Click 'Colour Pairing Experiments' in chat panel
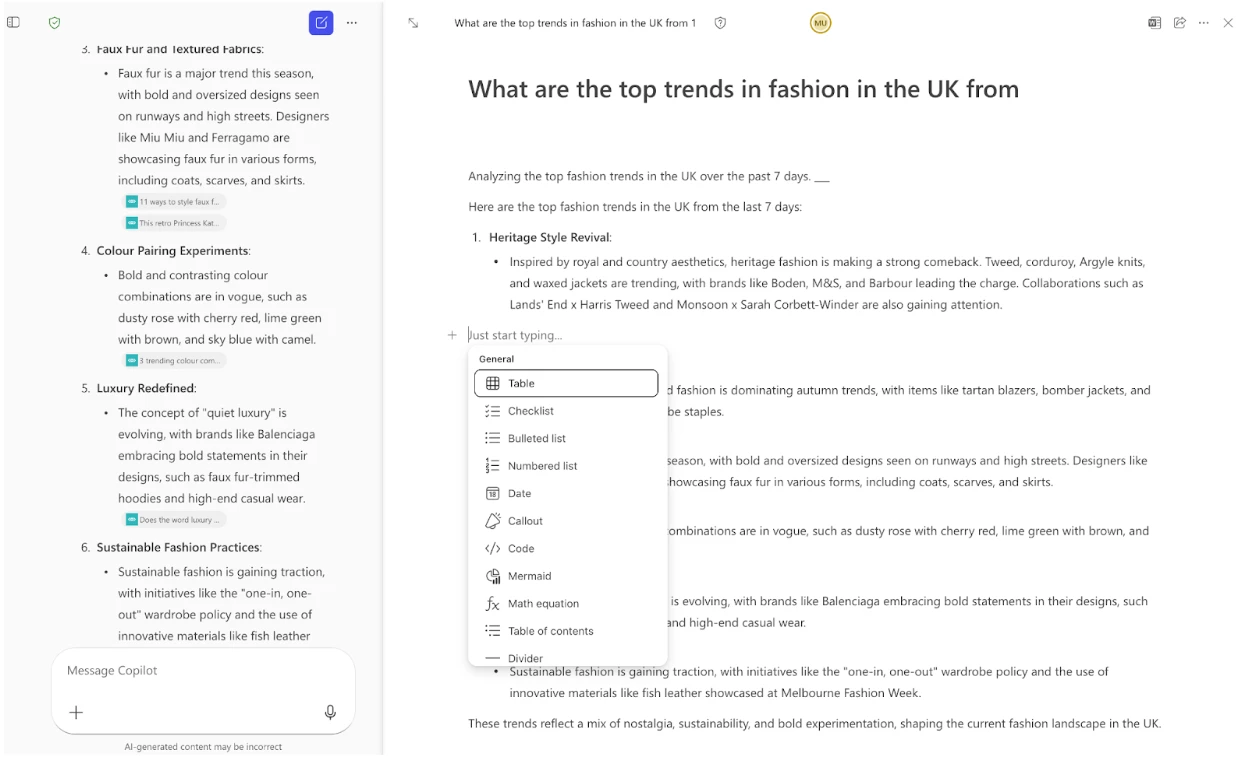The image size is (1252, 762). click(173, 251)
